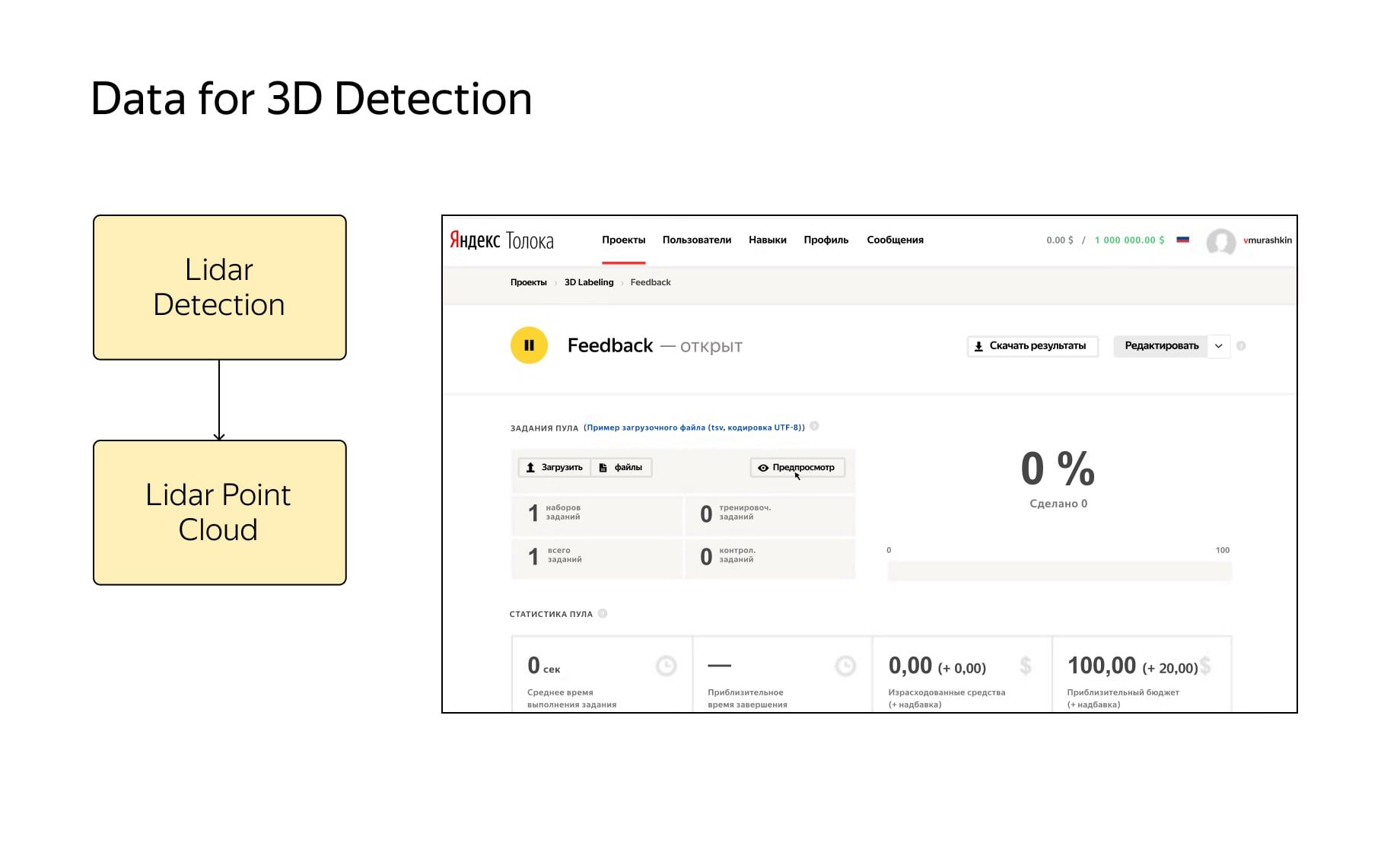Open Пример загрузочного файла link
This screenshot has height=849, width=1400.
pos(695,428)
